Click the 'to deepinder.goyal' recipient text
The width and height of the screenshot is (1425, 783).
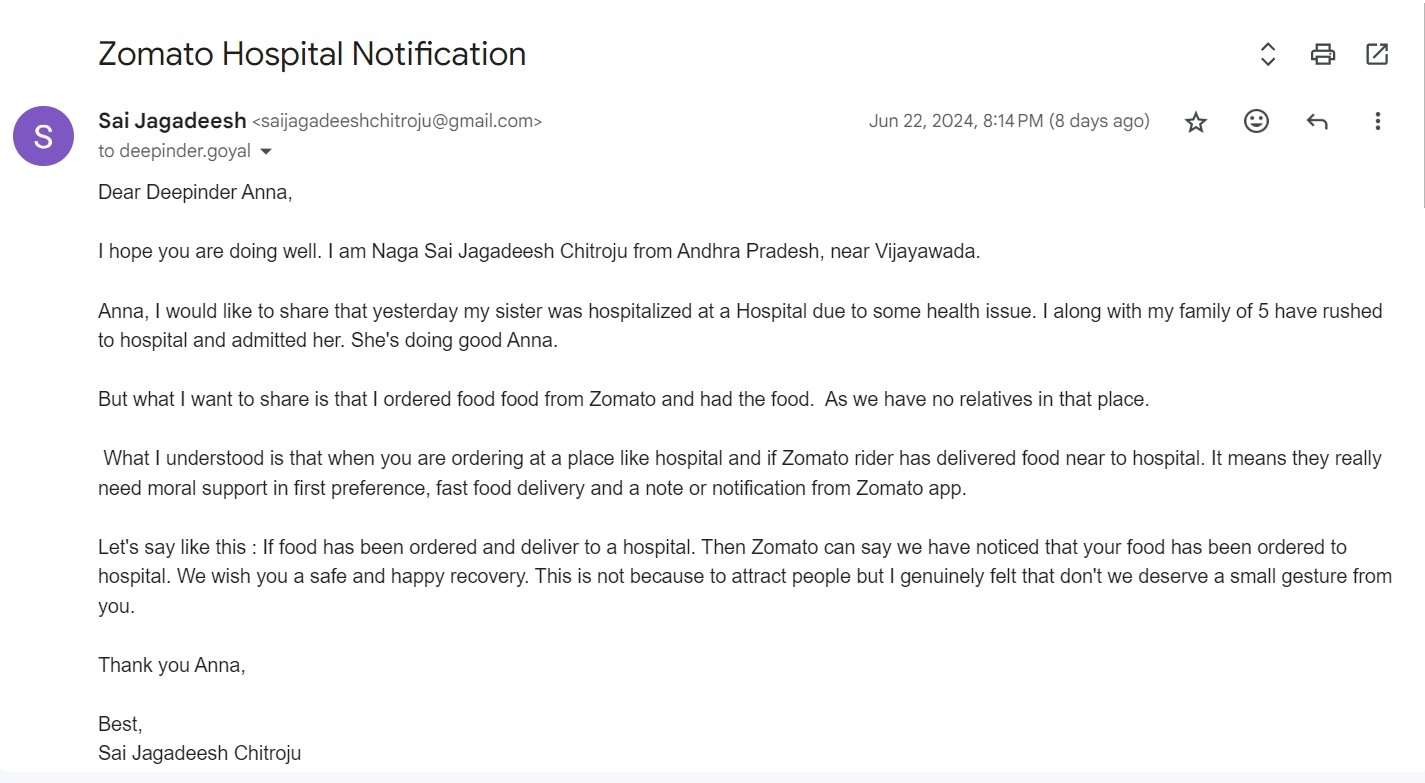tap(175, 152)
